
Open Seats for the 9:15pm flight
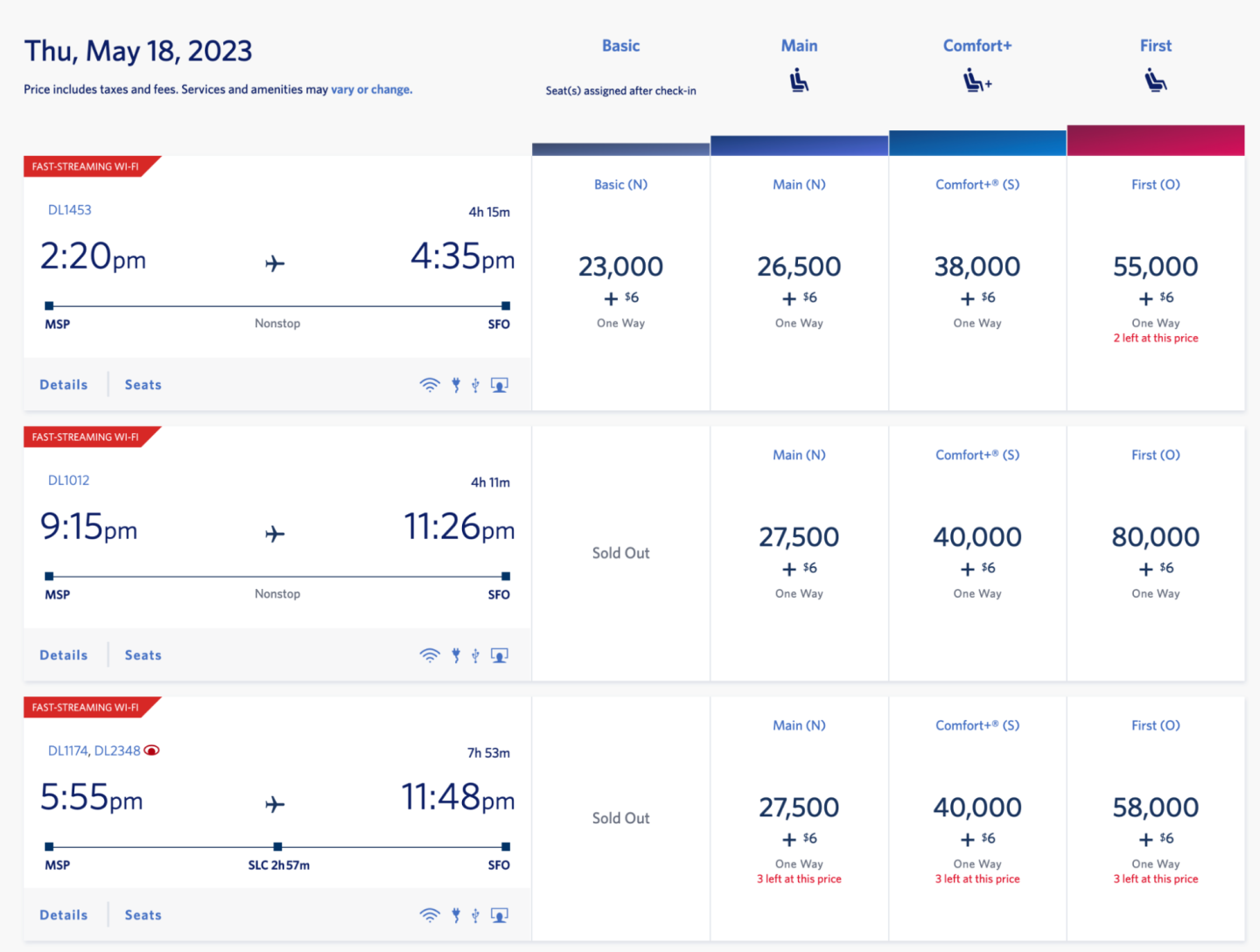pos(143,655)
